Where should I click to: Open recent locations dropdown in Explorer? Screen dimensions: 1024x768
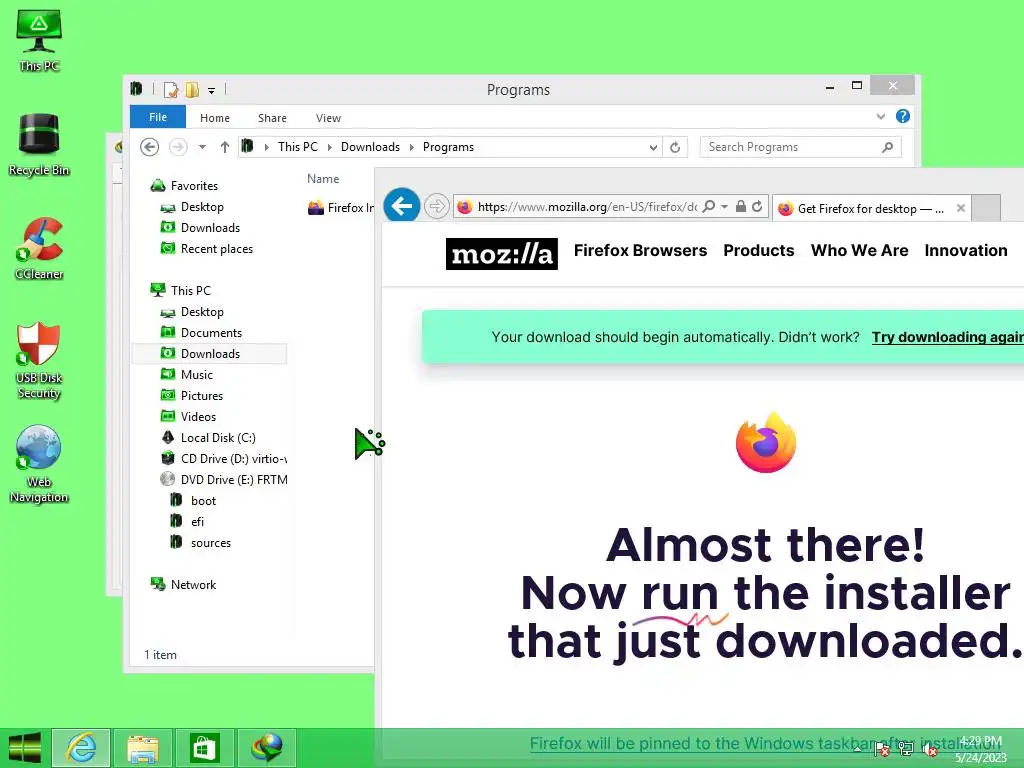click(x=202, y=147)
